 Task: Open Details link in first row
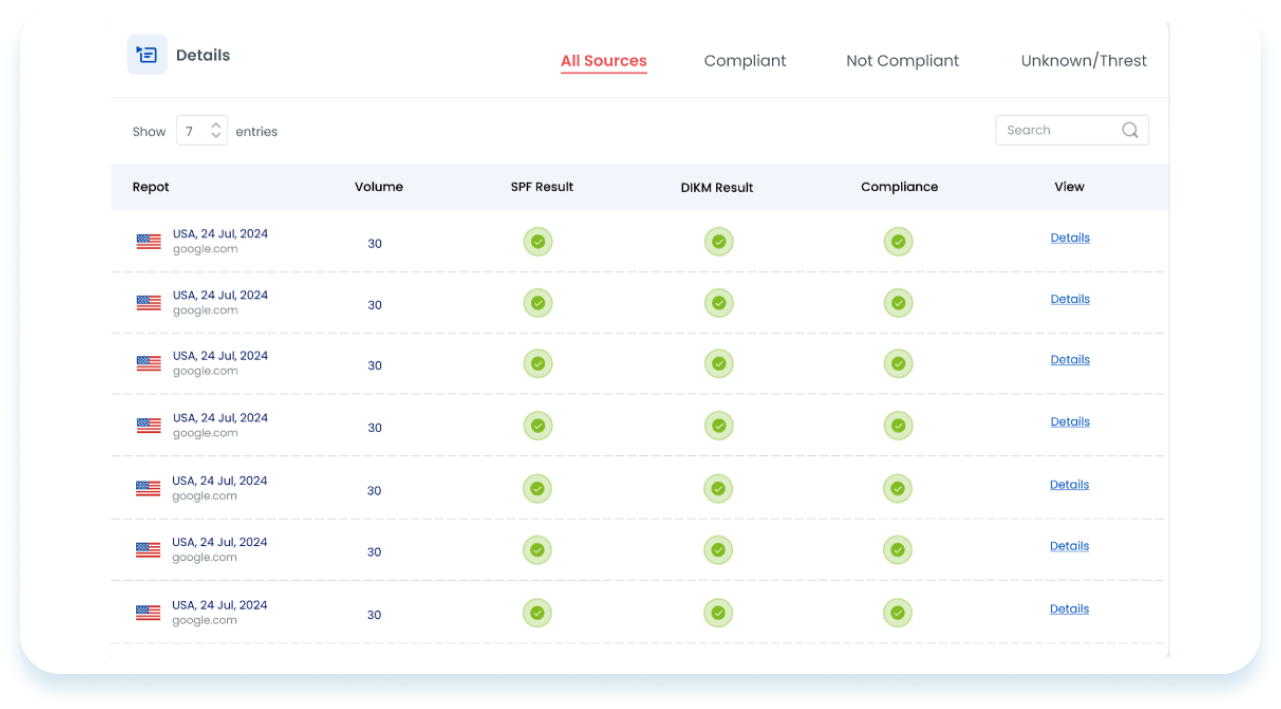point(1069,238)
